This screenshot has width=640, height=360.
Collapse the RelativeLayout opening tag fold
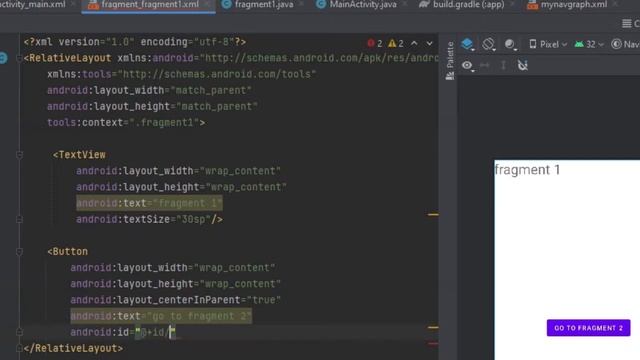coord(19,58)
